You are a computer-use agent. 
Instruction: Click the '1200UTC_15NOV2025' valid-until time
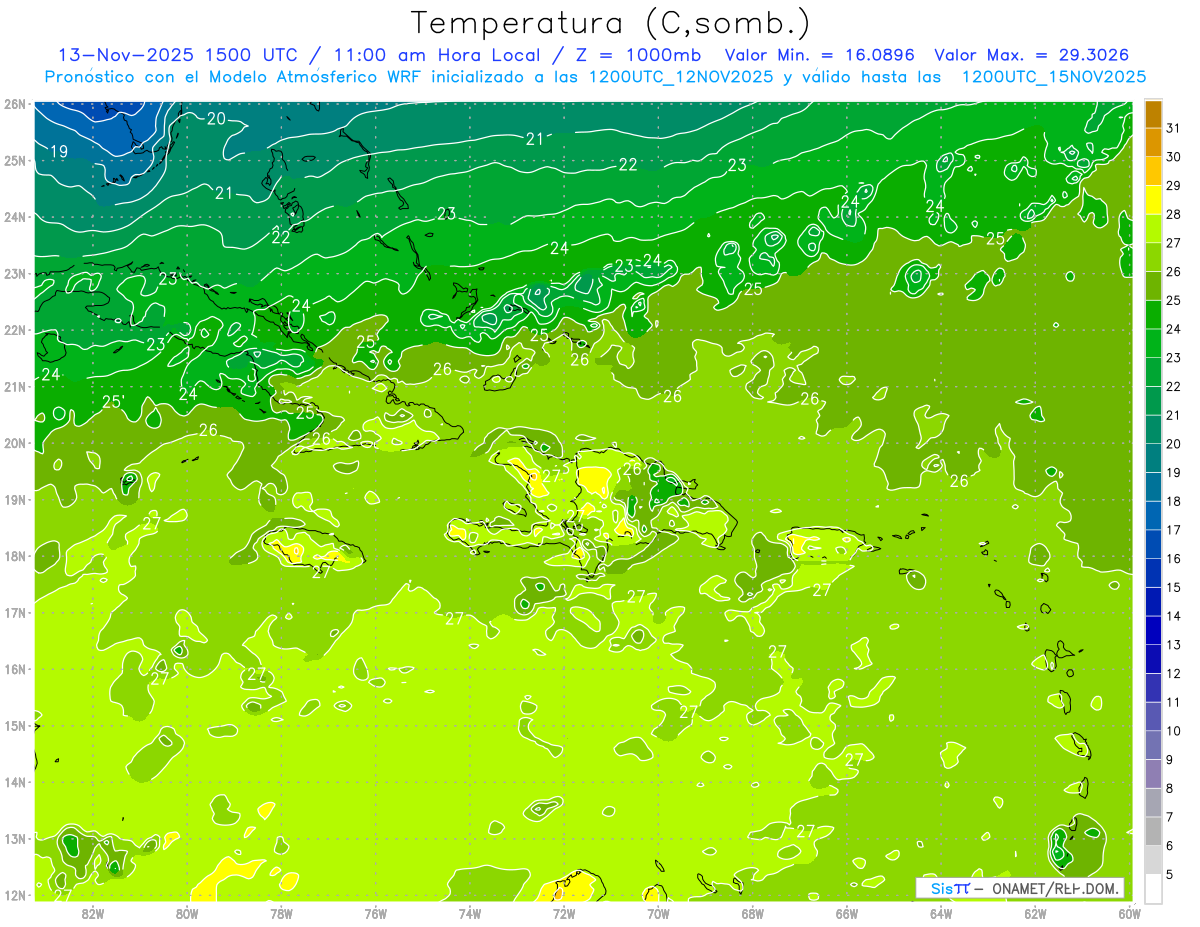pyautogui.click(x=1053, y=77)
